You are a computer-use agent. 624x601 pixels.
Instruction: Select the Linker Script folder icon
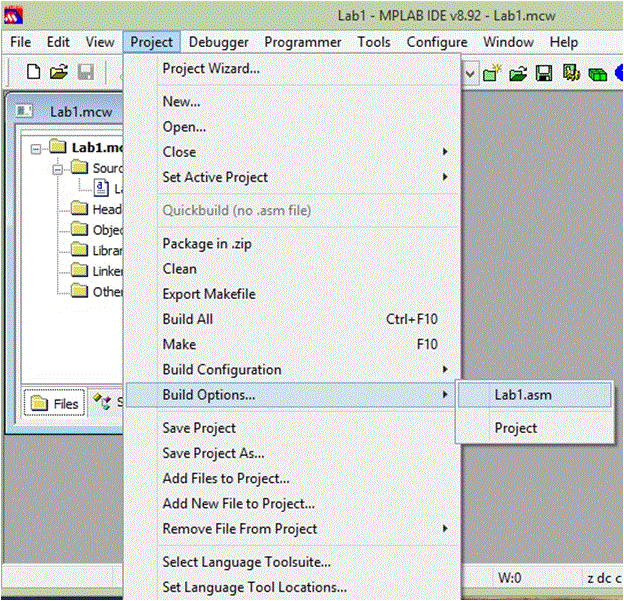tap(79, 270)
